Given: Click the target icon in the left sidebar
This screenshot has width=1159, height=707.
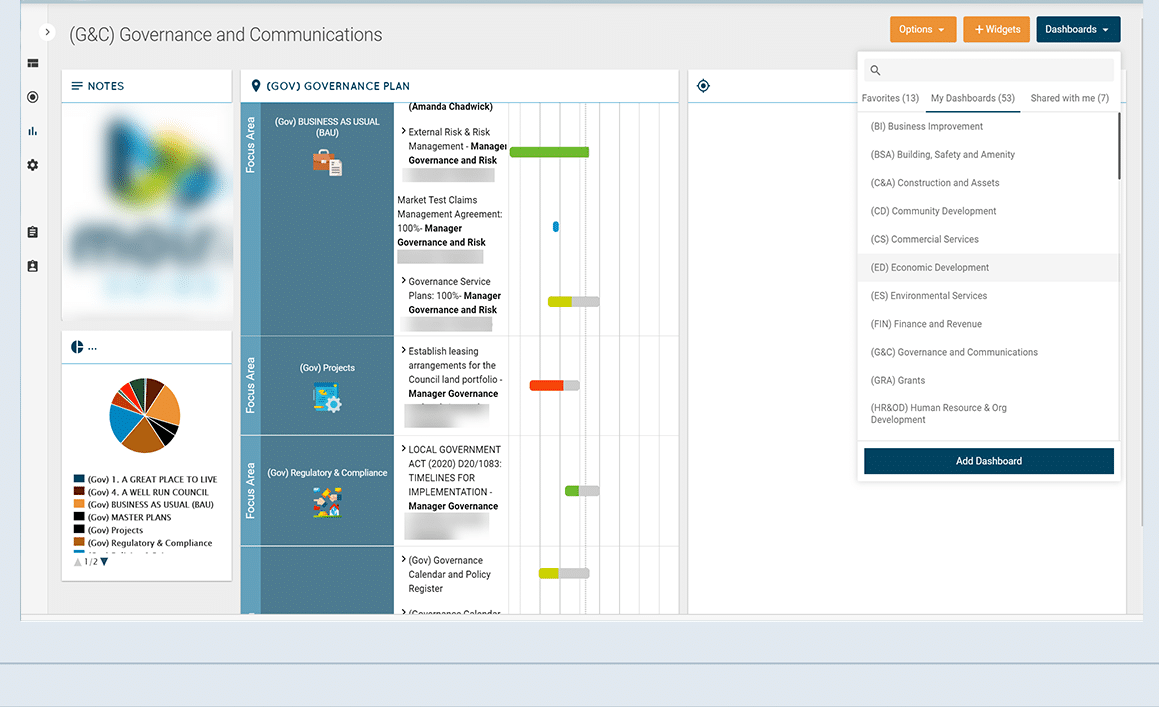Looking at the screenshot, I should pos(32,97).
